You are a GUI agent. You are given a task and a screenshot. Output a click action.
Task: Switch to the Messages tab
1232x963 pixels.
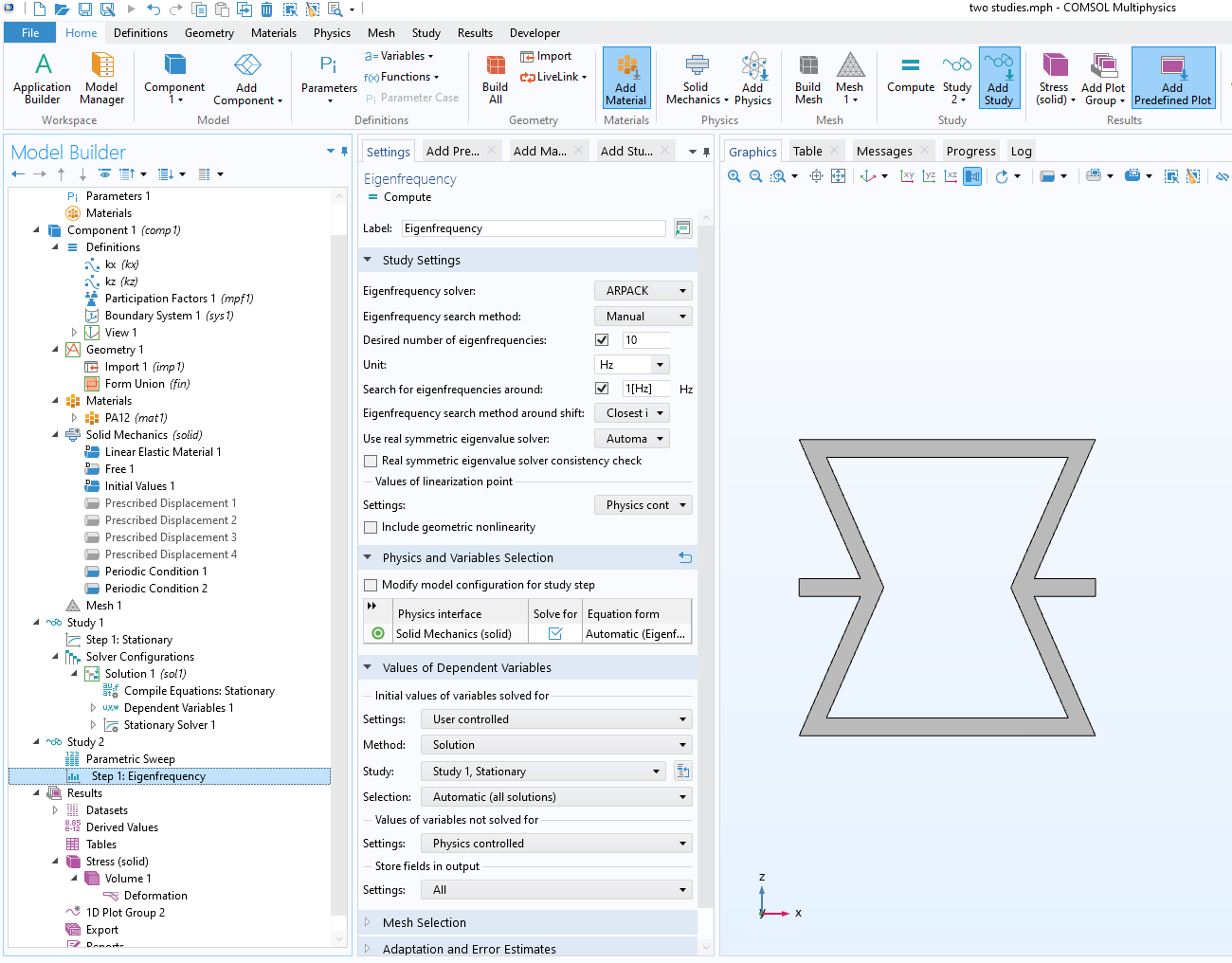point(883,152)
